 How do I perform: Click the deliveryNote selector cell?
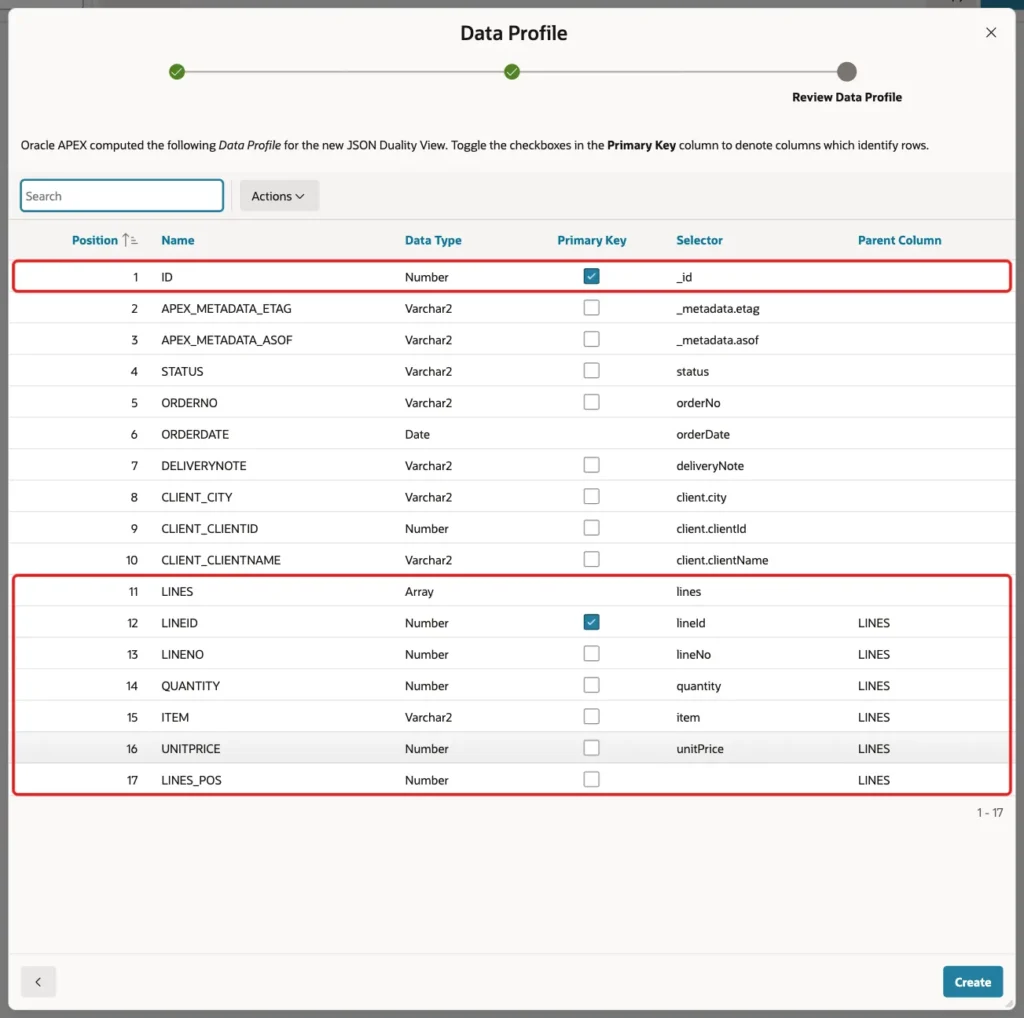click(x=710, y=466)
